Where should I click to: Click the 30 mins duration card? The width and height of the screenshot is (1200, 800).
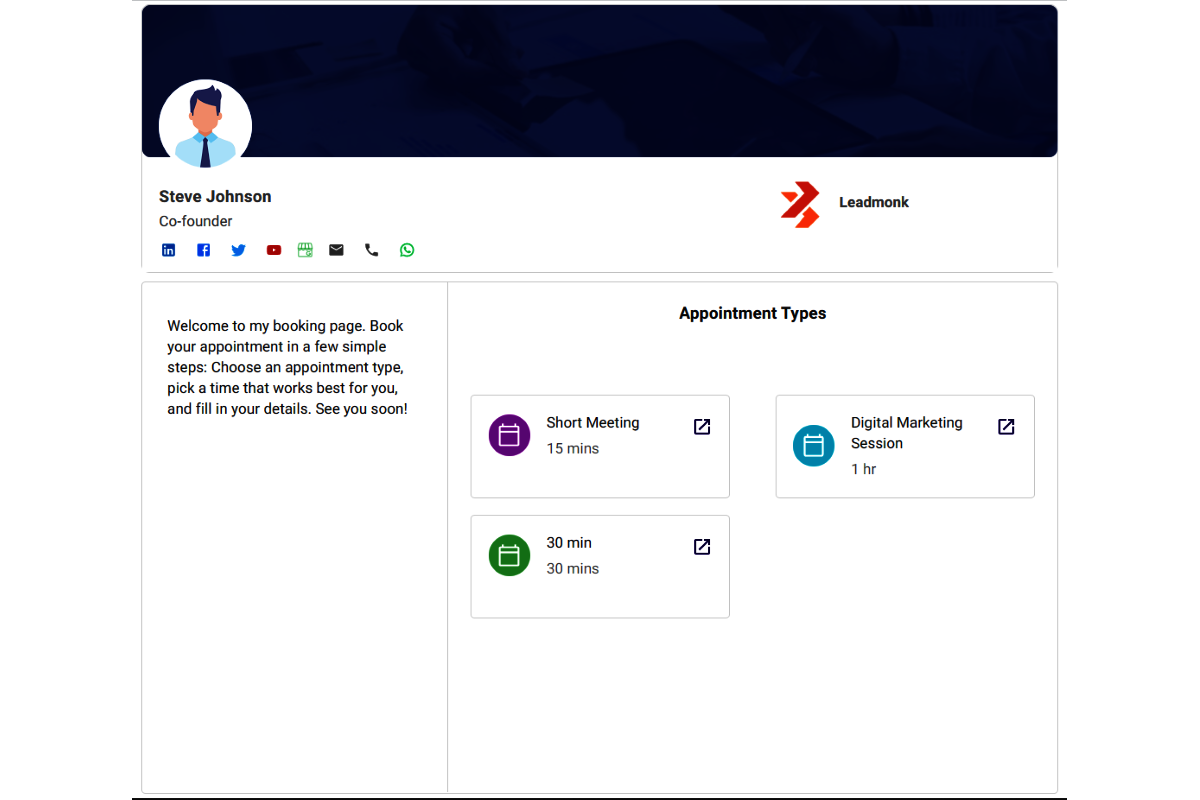tap(600, 566)
